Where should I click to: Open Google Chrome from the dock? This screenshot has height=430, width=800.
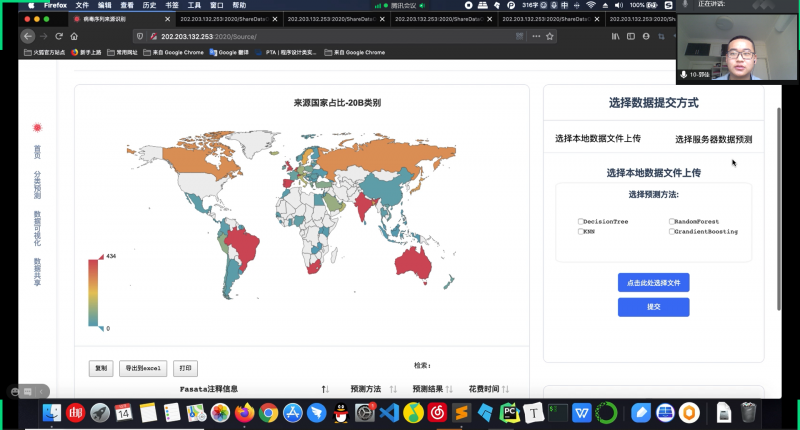pyautogui.click(x=268, y=412)
